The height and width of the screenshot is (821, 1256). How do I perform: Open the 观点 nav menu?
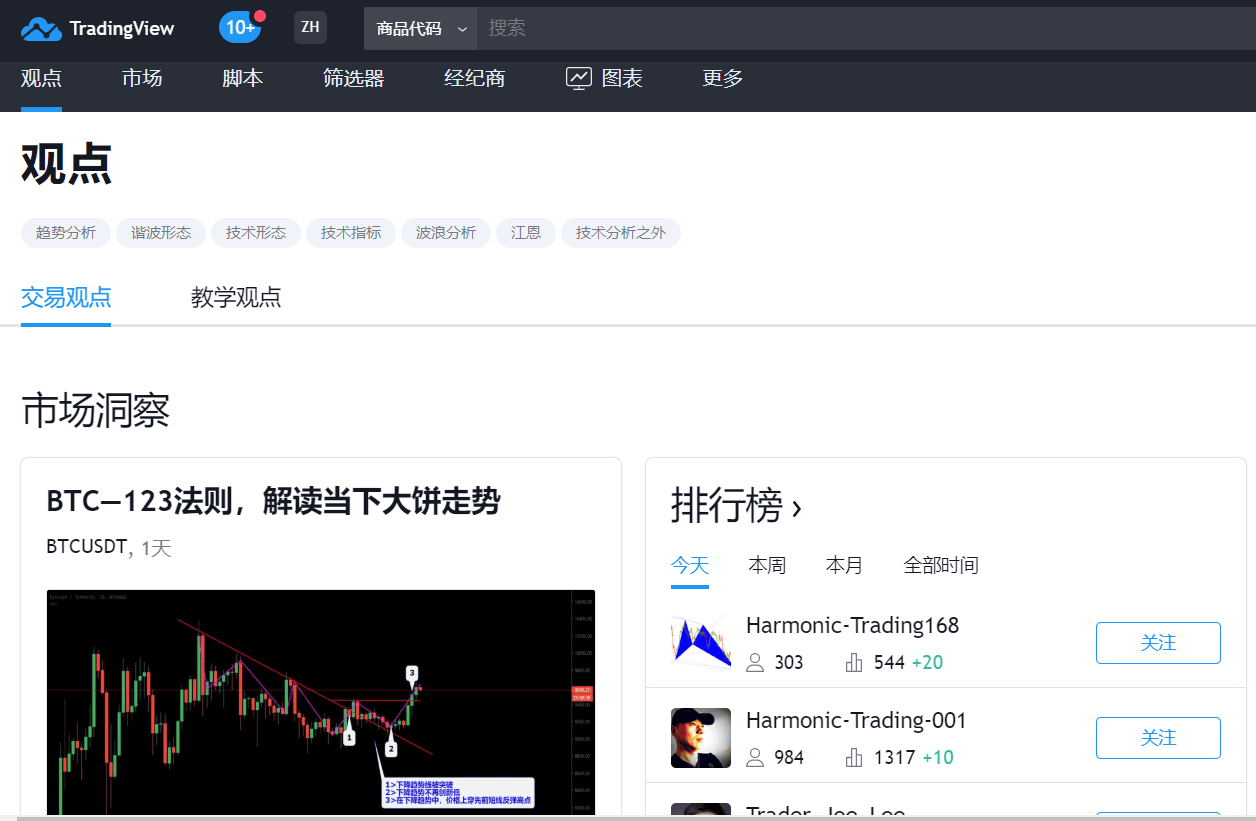click(x=41, y=78)
